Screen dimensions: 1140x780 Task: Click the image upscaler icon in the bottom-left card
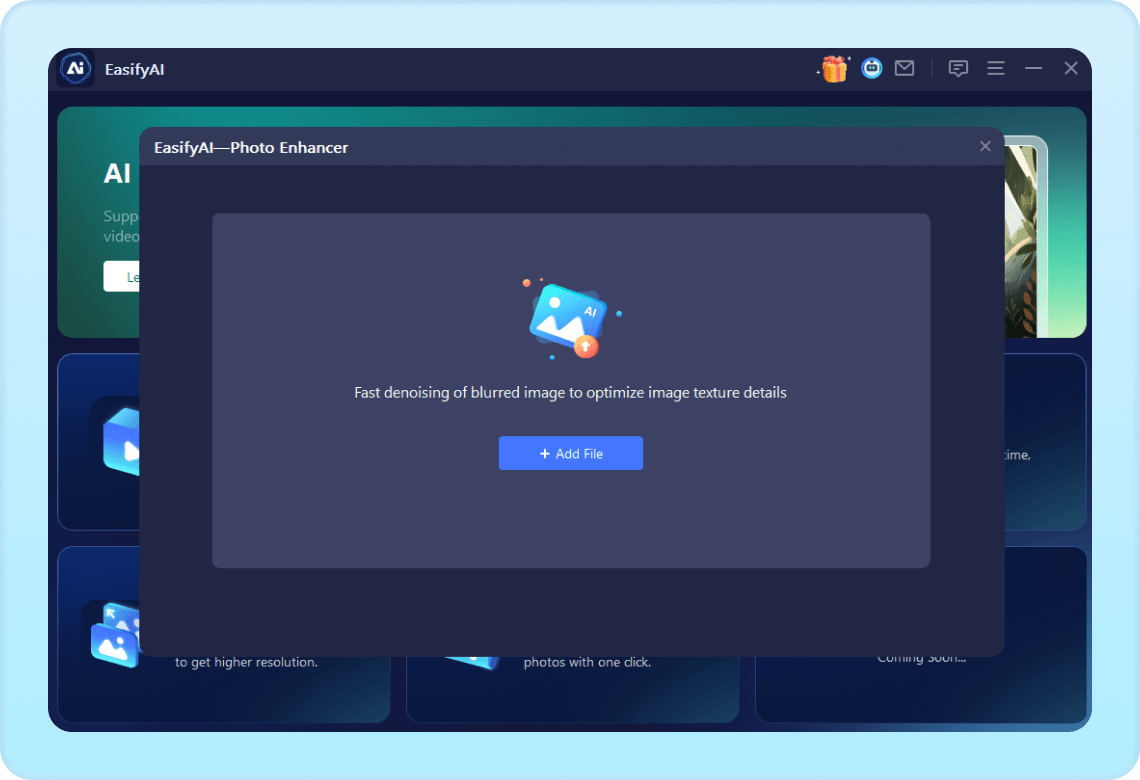115,635
